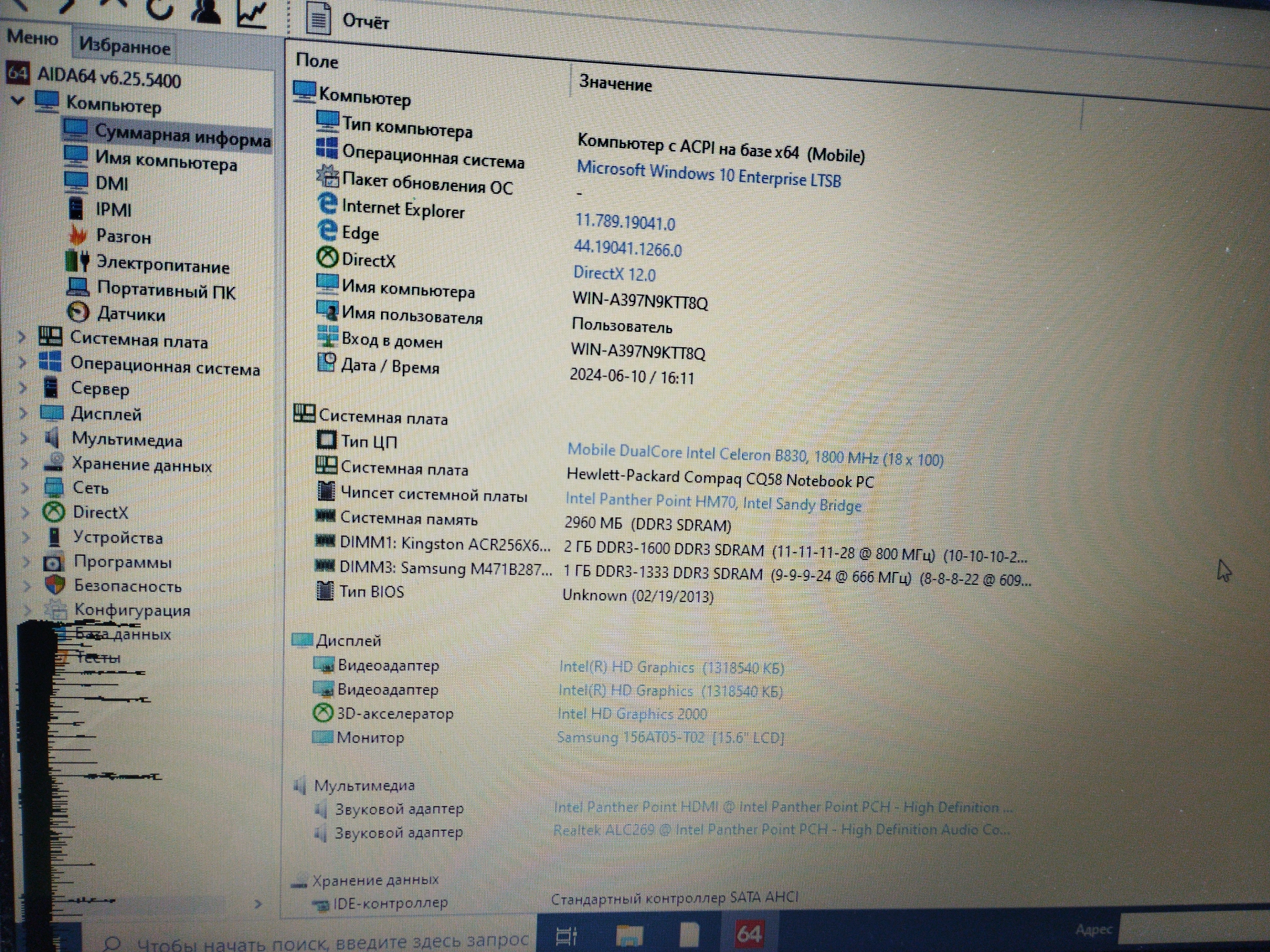This screenshot has width=1270, height=952.
Task: Click the Чипсет системной платы icon
Action: (x=325, y=491)
